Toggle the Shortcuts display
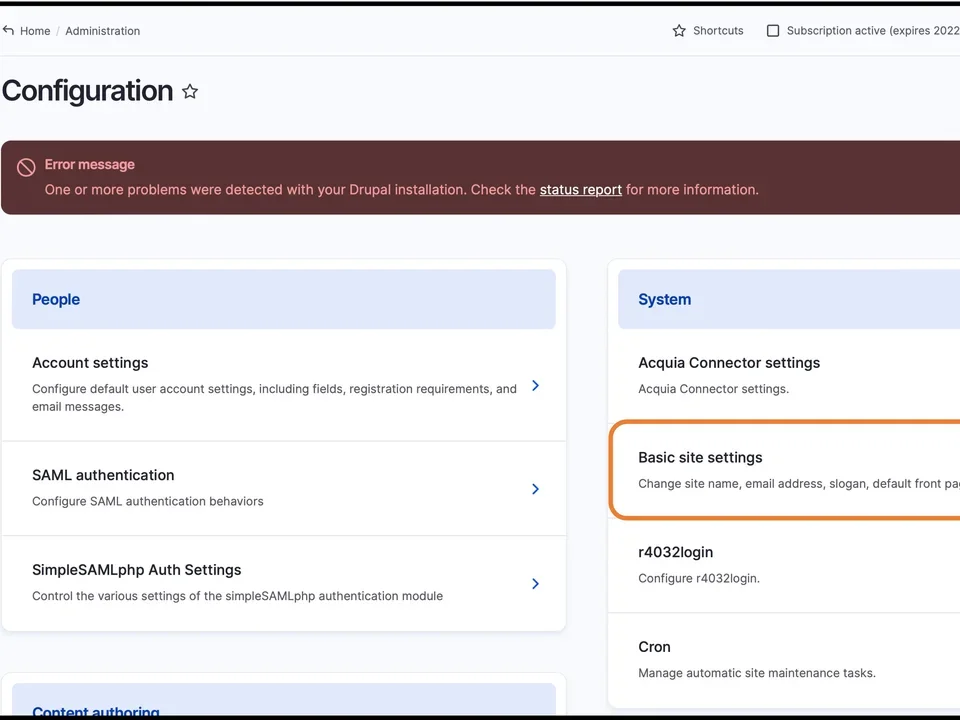Image resolution: width=960 pixels, height=720 pixels. (717, 30)
